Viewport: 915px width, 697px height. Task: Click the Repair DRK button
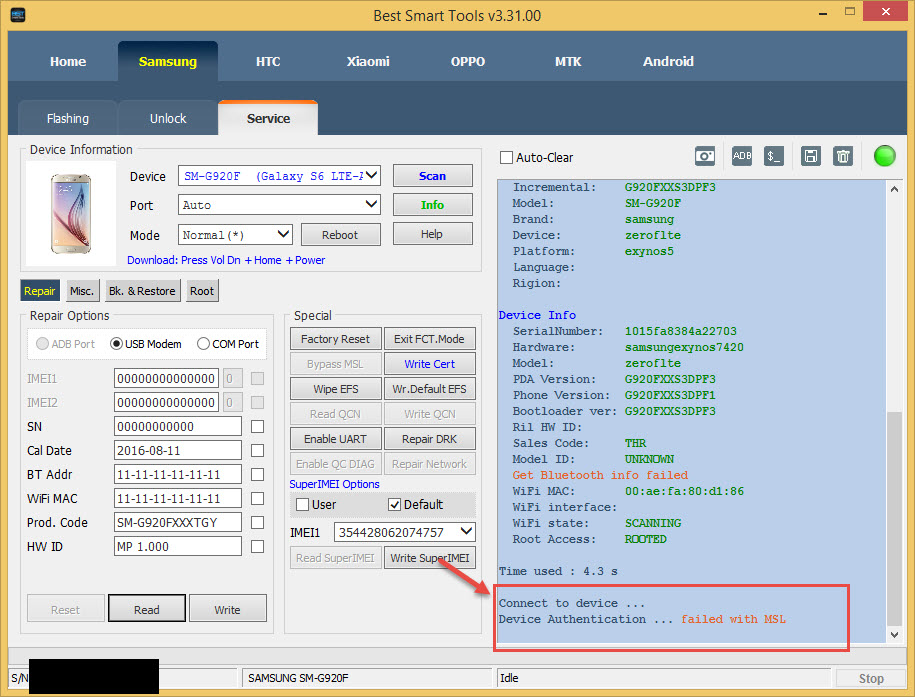429,439
